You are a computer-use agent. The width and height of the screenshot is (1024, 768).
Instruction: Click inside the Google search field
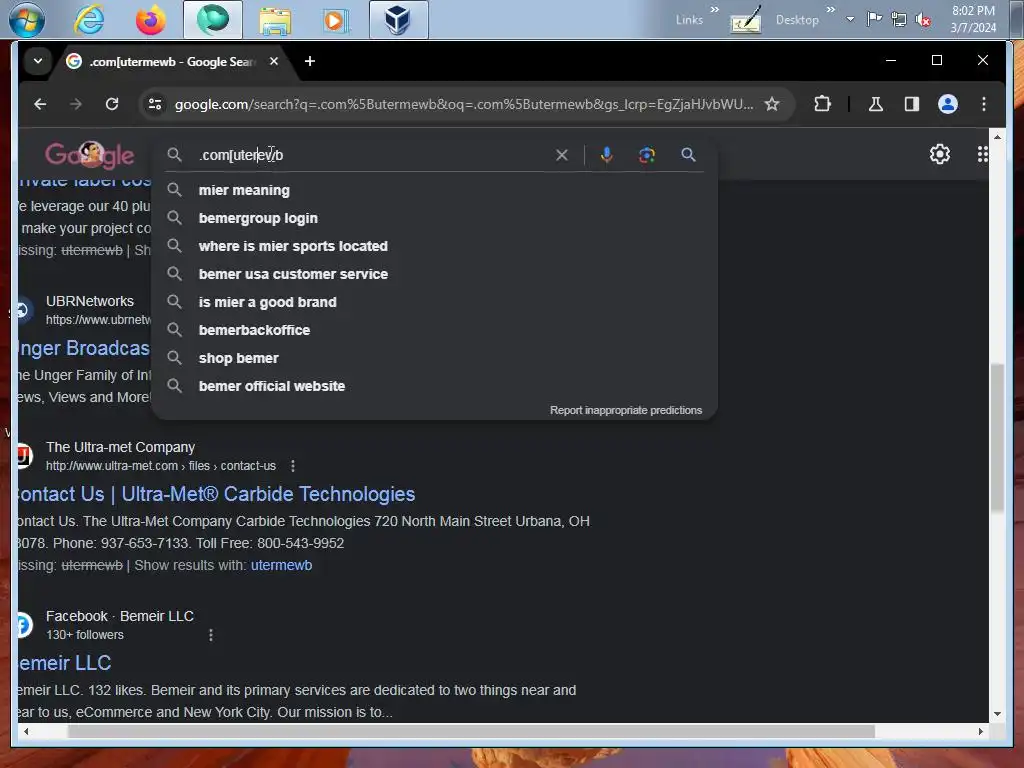click(372, 155)
